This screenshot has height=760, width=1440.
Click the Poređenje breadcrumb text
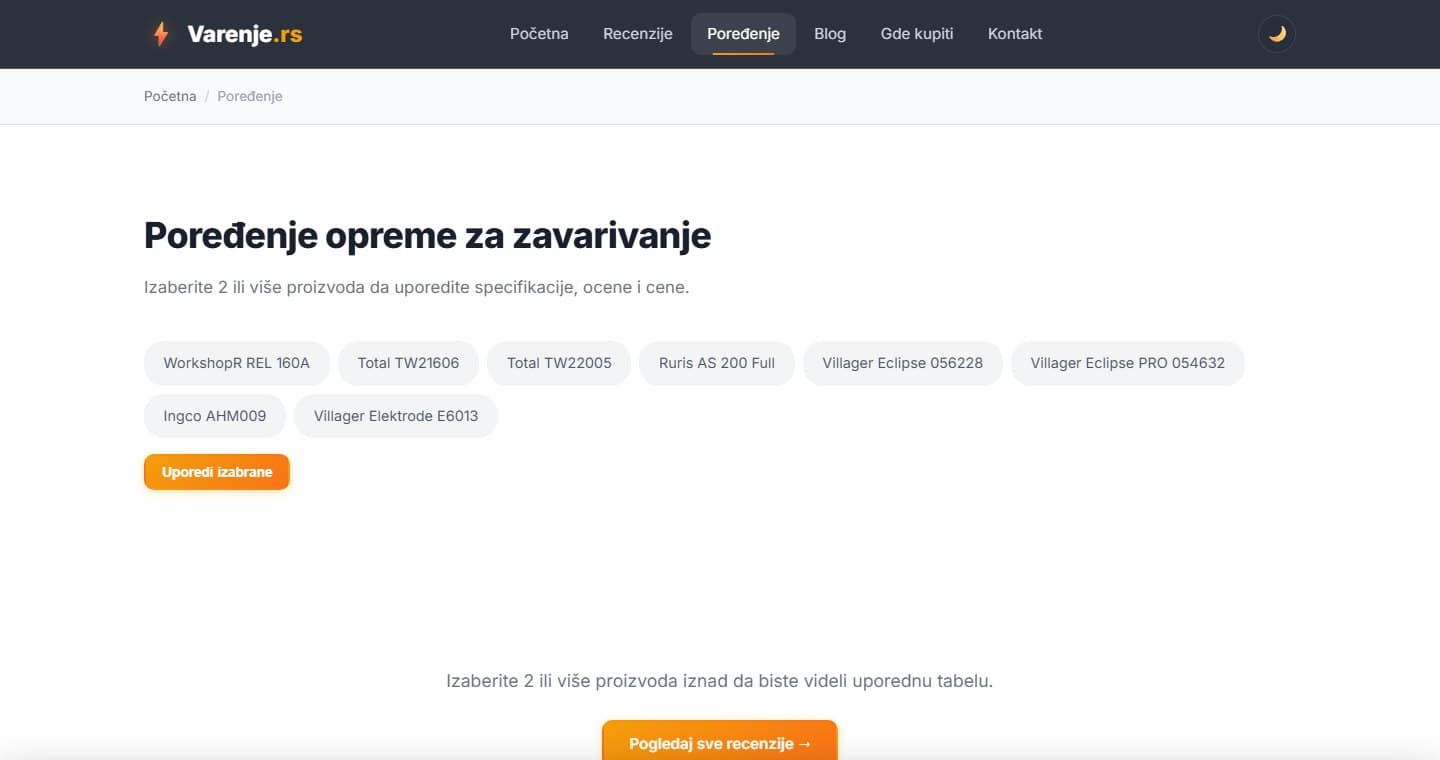[x=250, y=96]
